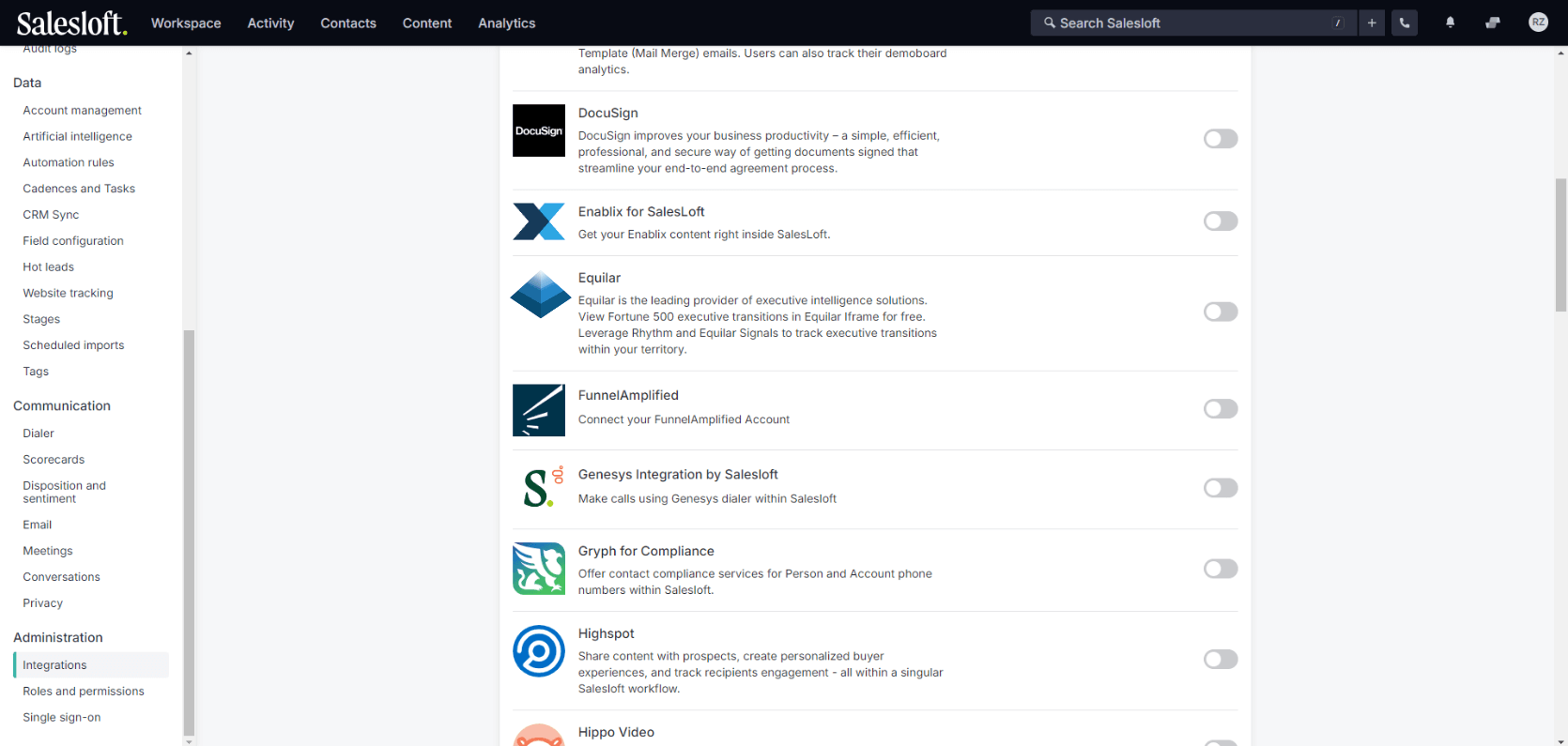Open Field configuration settings

tap(73, 241)
